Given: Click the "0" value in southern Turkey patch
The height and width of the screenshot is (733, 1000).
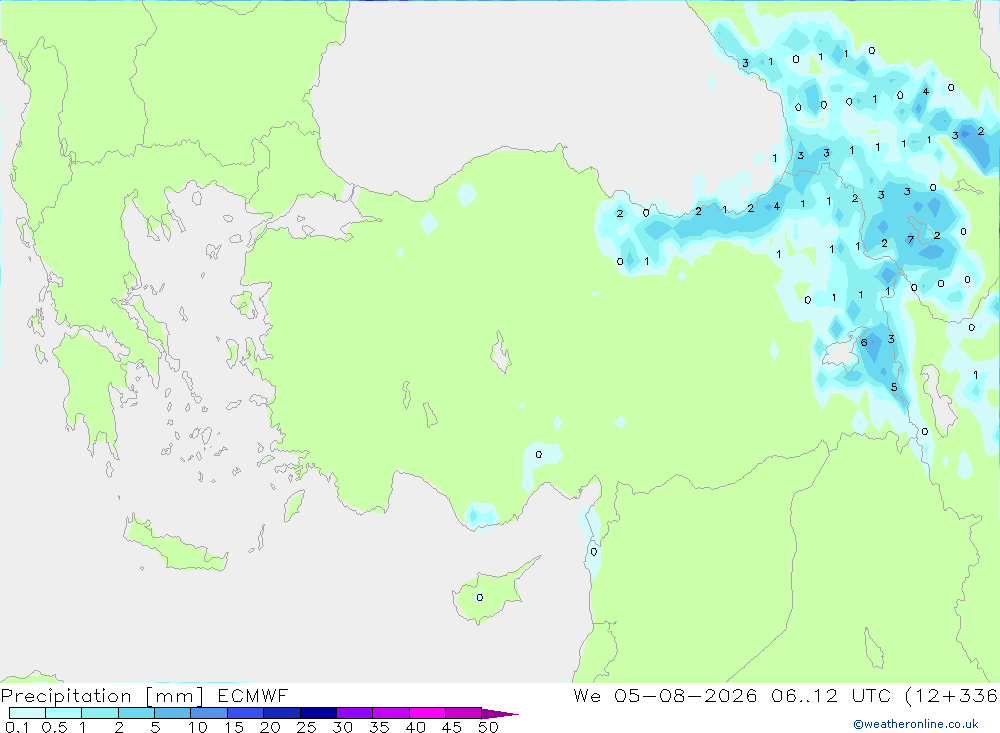Looking at the screenshot, I should 539,454.
